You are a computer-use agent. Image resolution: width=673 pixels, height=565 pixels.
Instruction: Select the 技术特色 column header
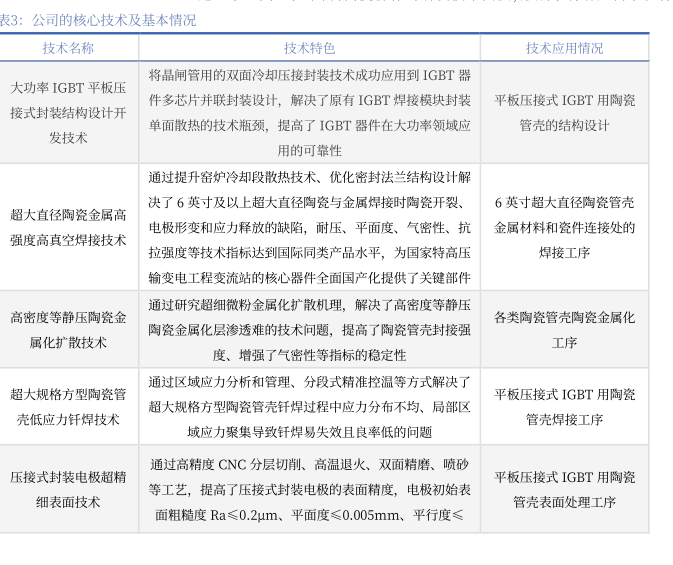tap(309, 48)
